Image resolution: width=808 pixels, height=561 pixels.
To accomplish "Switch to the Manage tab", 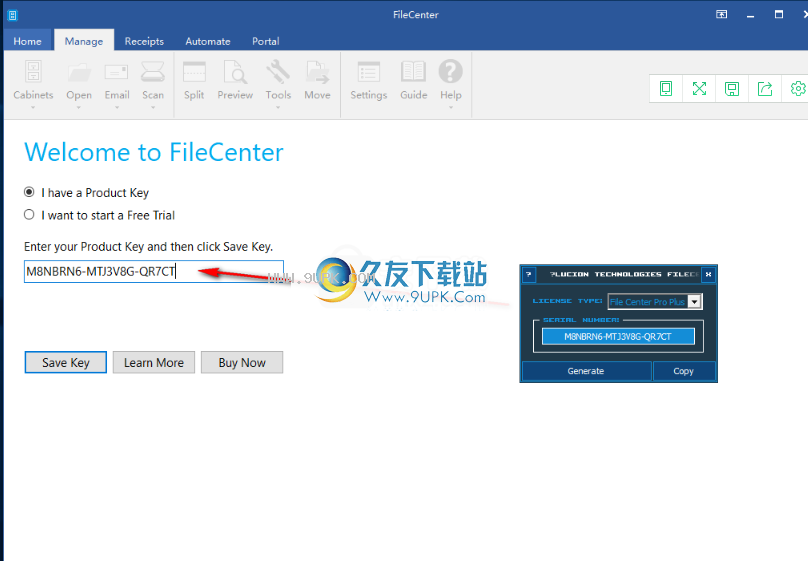I will click(84, 41).
